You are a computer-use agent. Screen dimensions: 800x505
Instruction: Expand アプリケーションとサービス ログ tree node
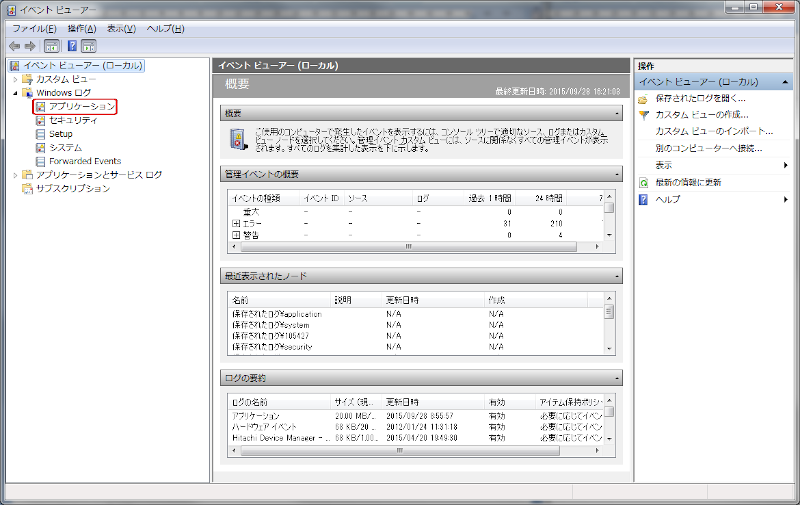coord(15,175)
